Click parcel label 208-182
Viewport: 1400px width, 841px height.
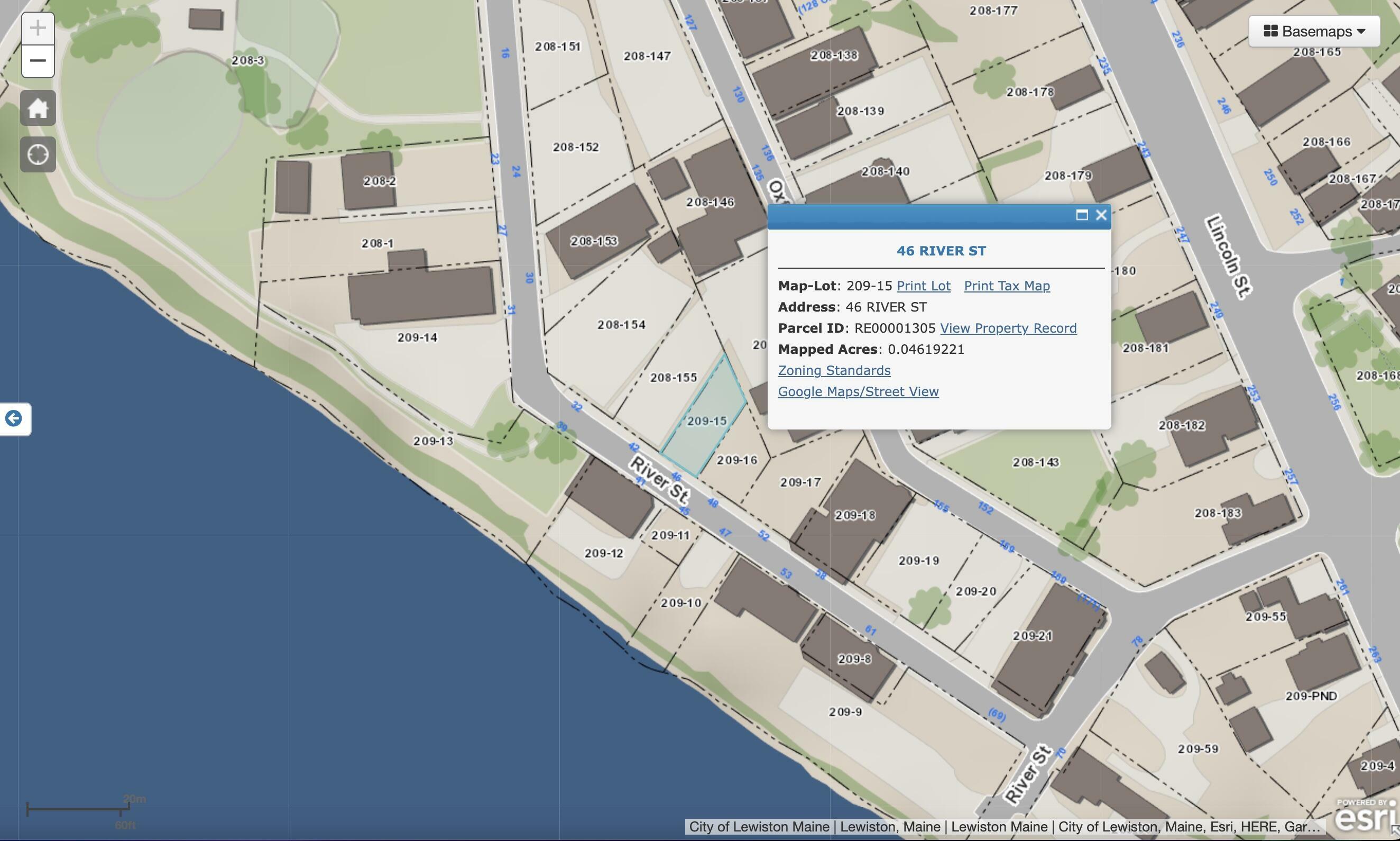1182,425
